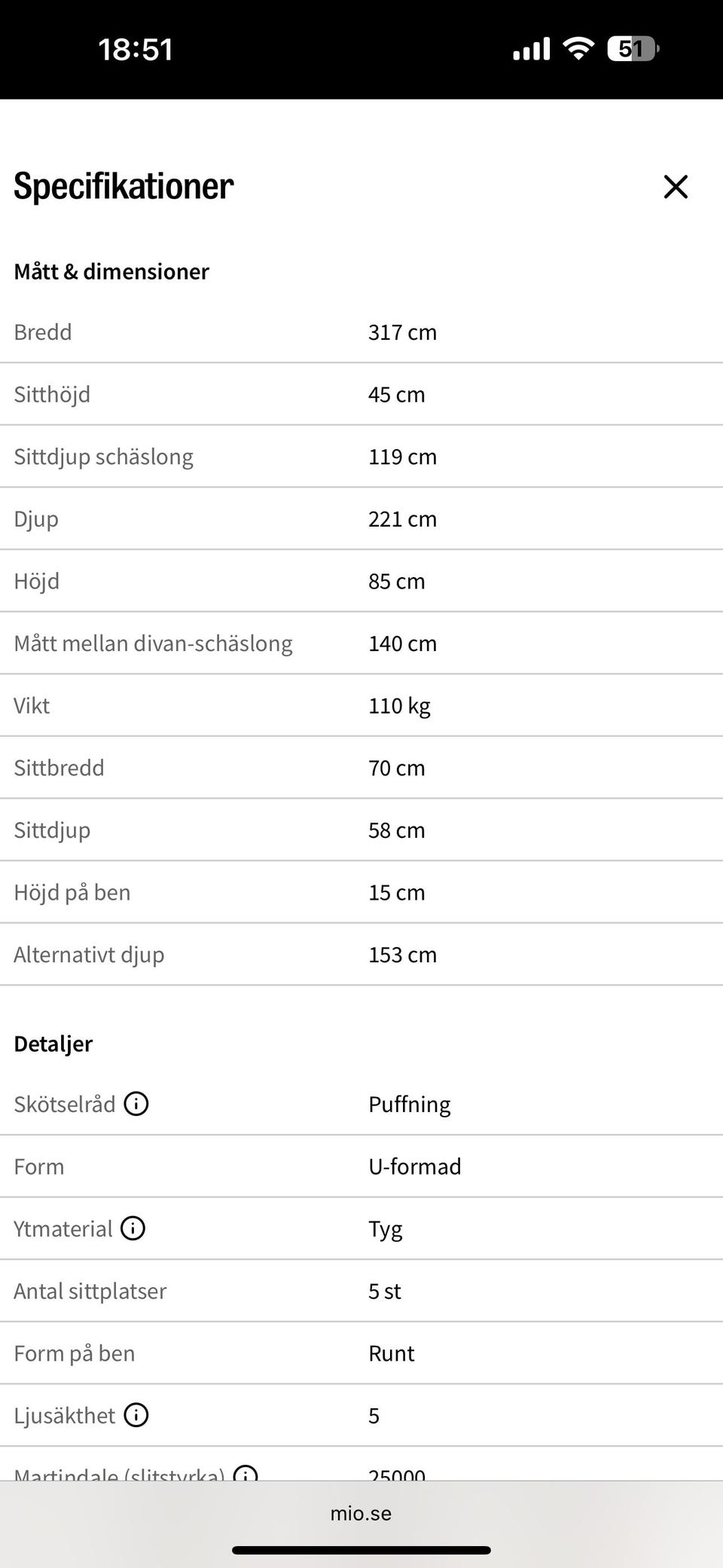Tap the battery indicator icon

pyautogui.click(x=633, y=49)
